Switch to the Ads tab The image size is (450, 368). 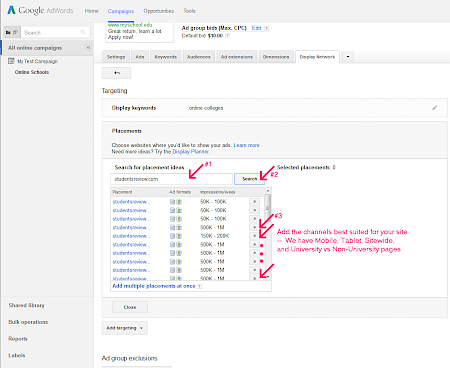pos(140,57)
